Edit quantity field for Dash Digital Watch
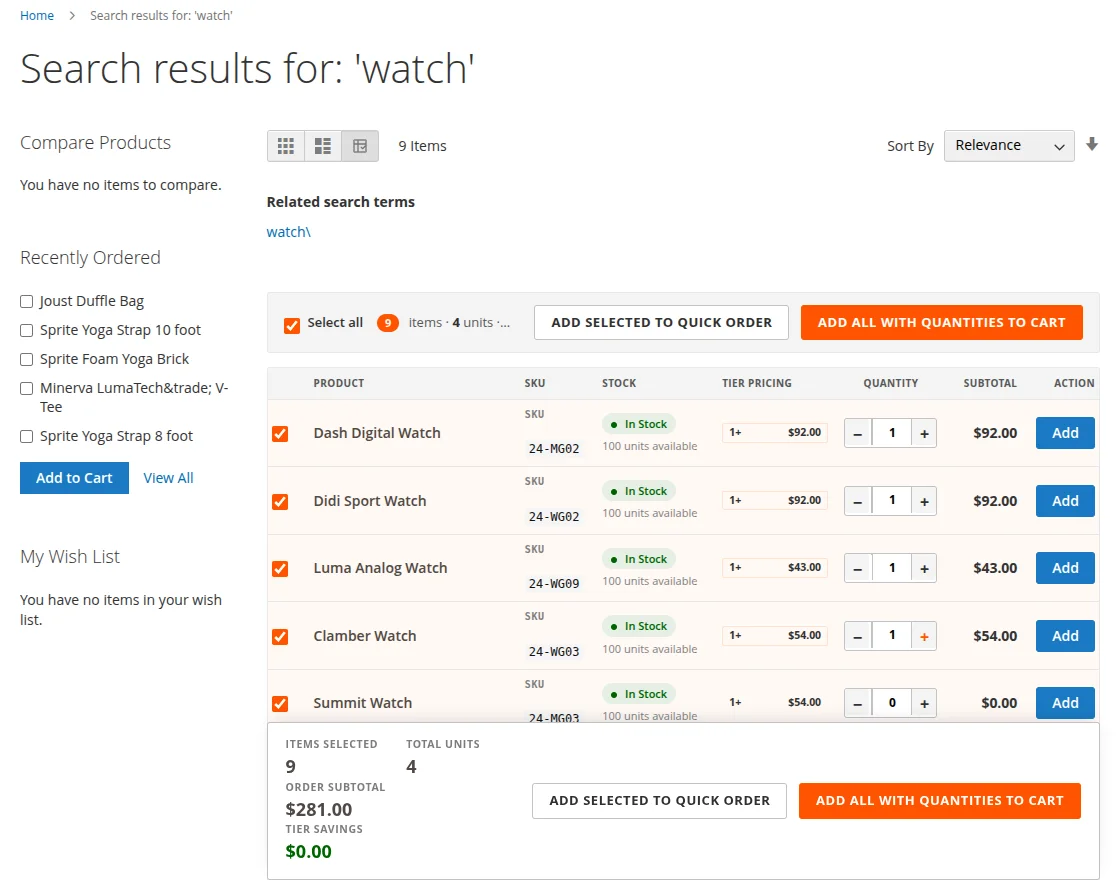 [x=891, y=433]
